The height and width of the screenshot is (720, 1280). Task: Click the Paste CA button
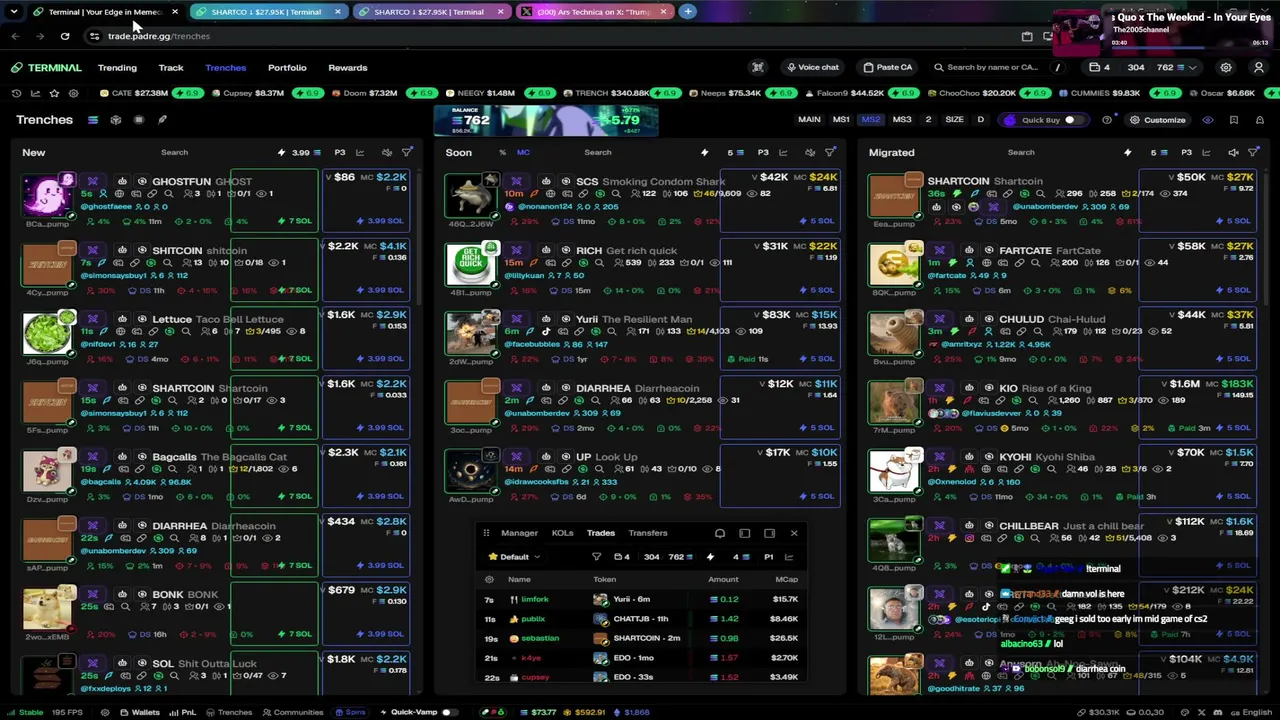click(x=887, y=68)
